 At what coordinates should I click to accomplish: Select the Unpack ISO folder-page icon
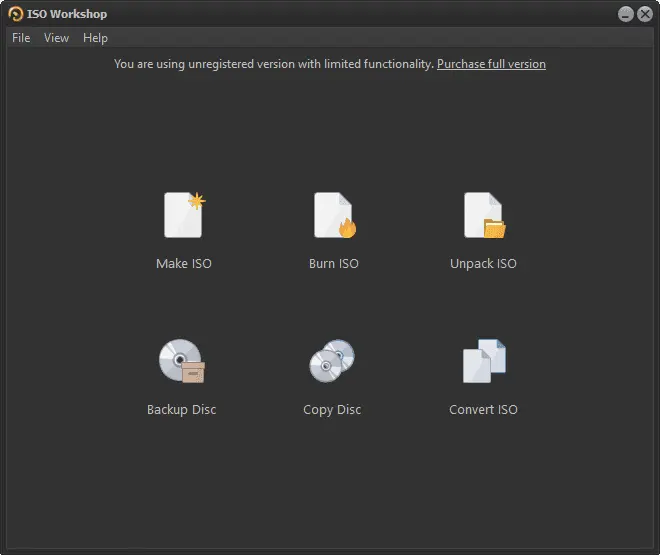[484, 215]
